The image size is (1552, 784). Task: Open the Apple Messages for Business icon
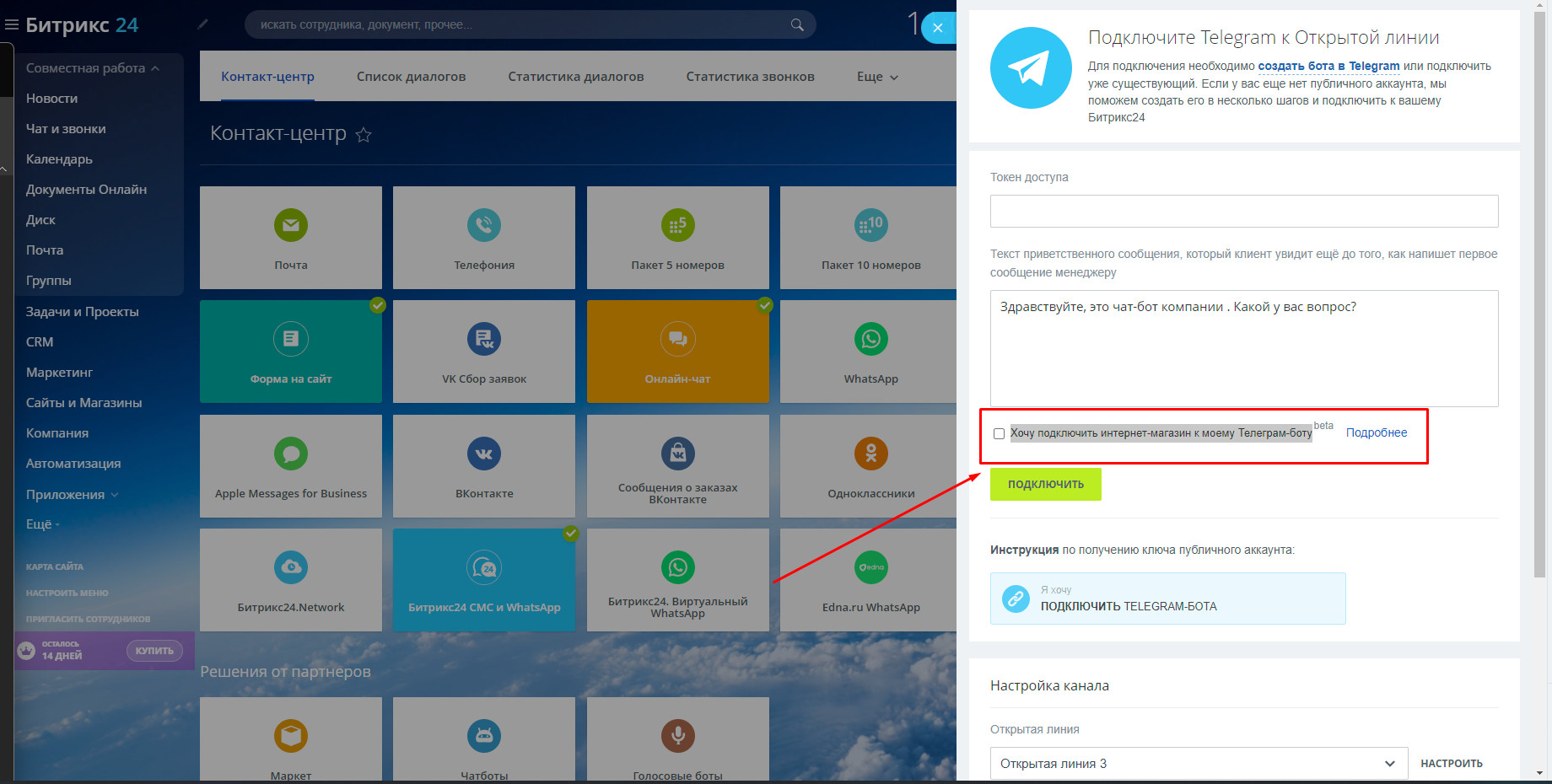coord(291,454)
